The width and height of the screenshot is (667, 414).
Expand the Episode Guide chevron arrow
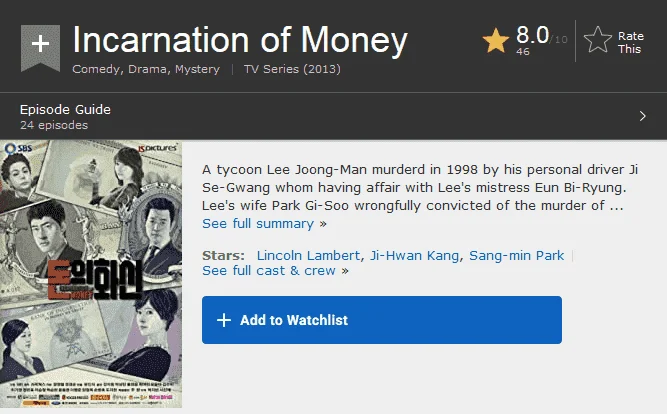642,116
